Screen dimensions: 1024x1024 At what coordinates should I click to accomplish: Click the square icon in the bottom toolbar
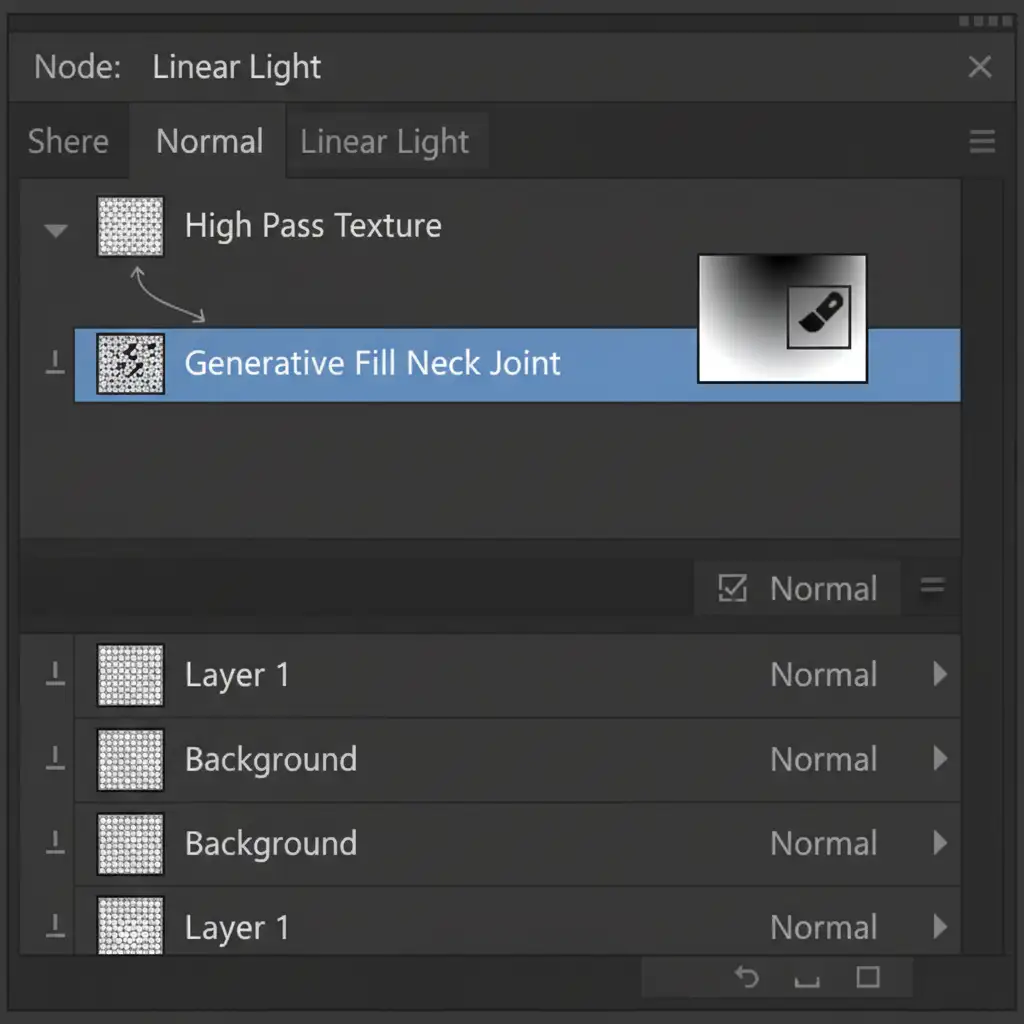(x=868, y=977)
